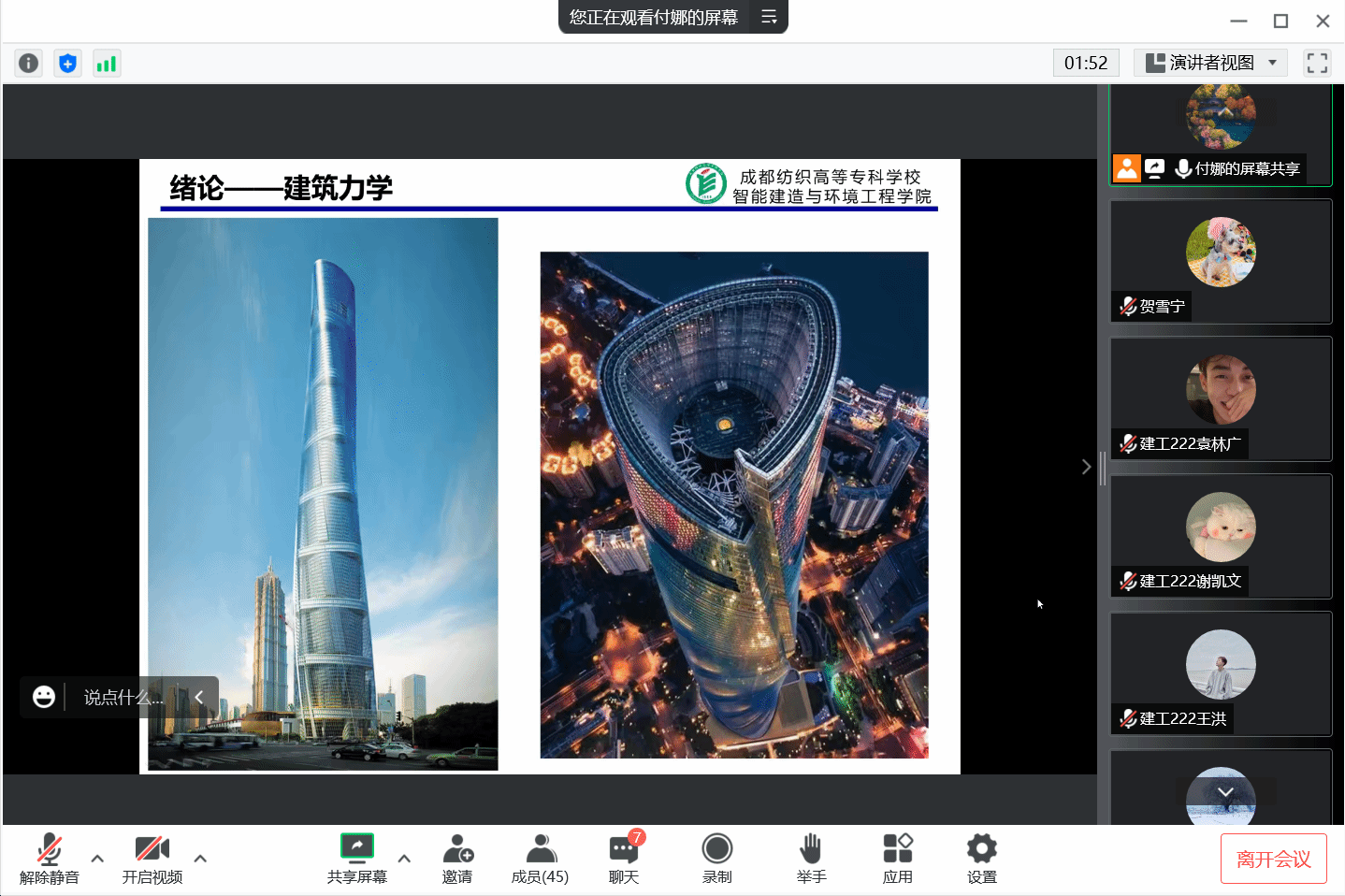Screen dimensions: 1345x896
Task: Start recording the meeting
Action: (717, 859)
